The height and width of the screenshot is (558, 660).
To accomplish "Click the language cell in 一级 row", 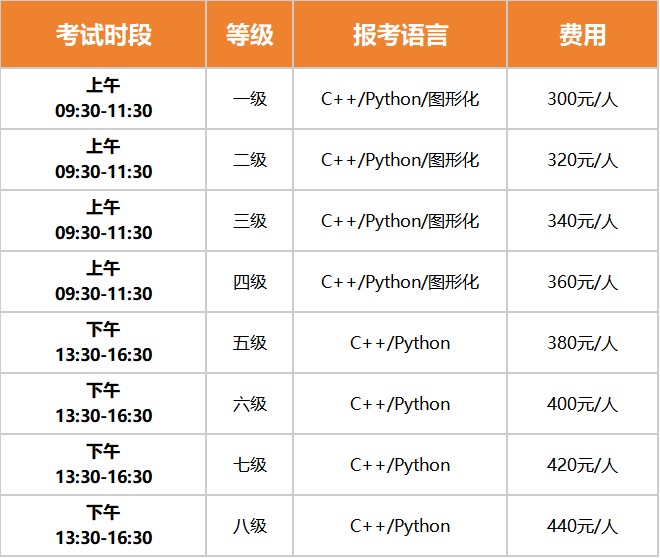I will [x=400, y=99].
